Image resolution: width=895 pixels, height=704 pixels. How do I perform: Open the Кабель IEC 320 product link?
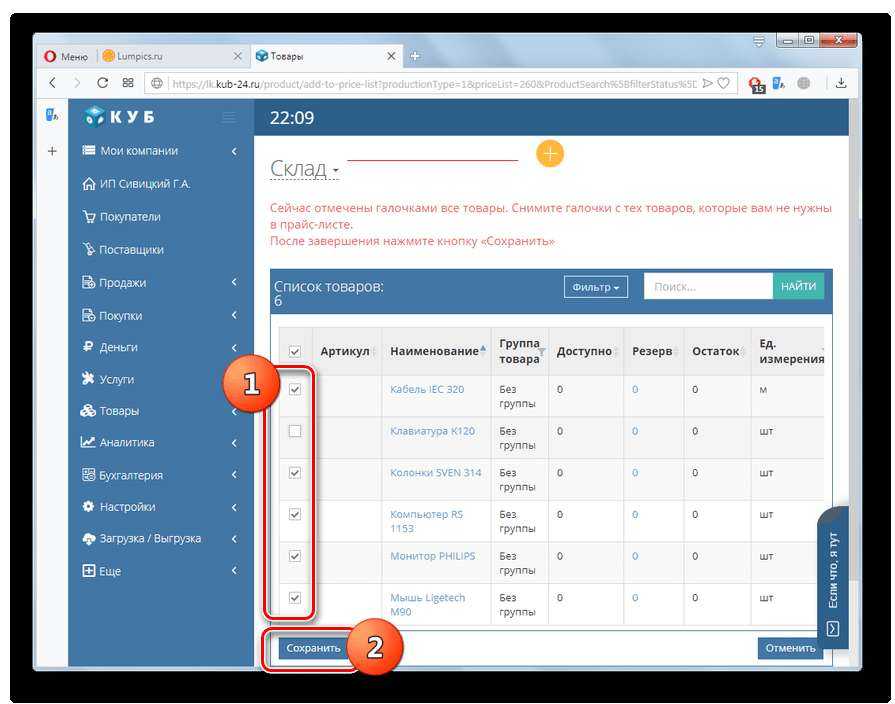click(x=427, y=389)
